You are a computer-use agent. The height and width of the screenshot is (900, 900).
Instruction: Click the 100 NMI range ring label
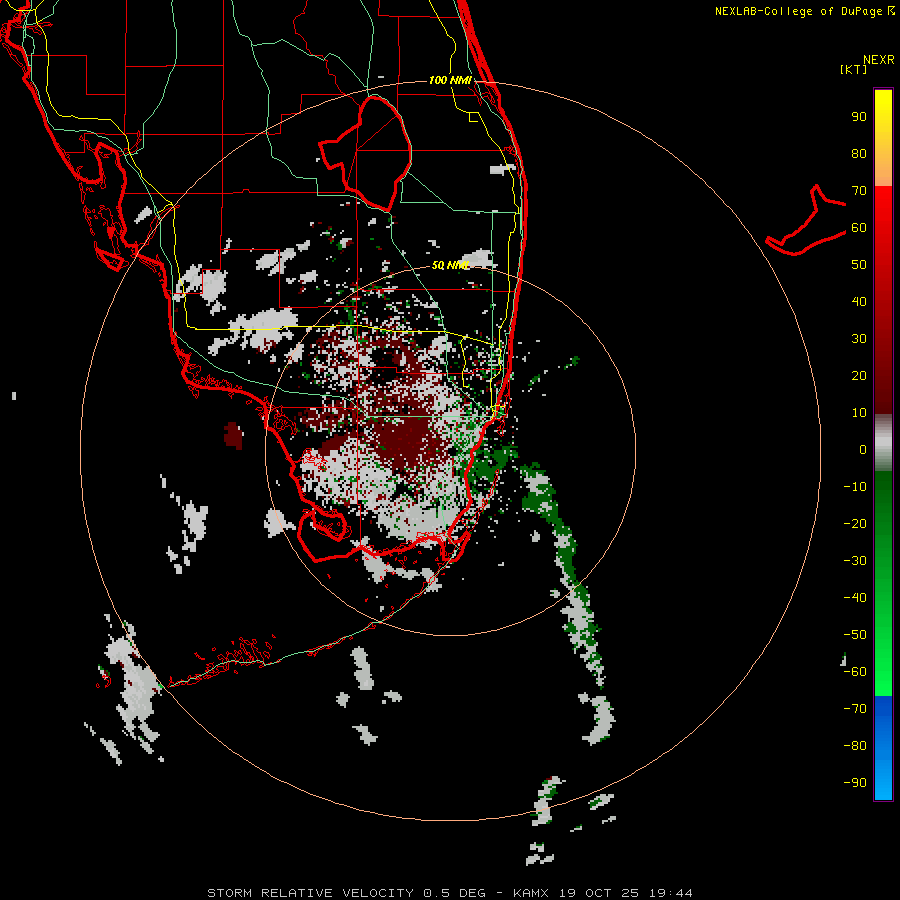[450, 80]
